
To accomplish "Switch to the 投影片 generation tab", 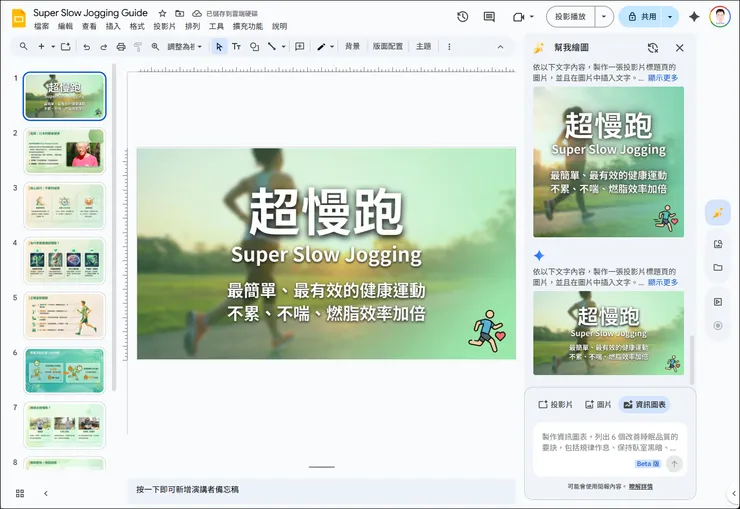I will click(555, 404).
